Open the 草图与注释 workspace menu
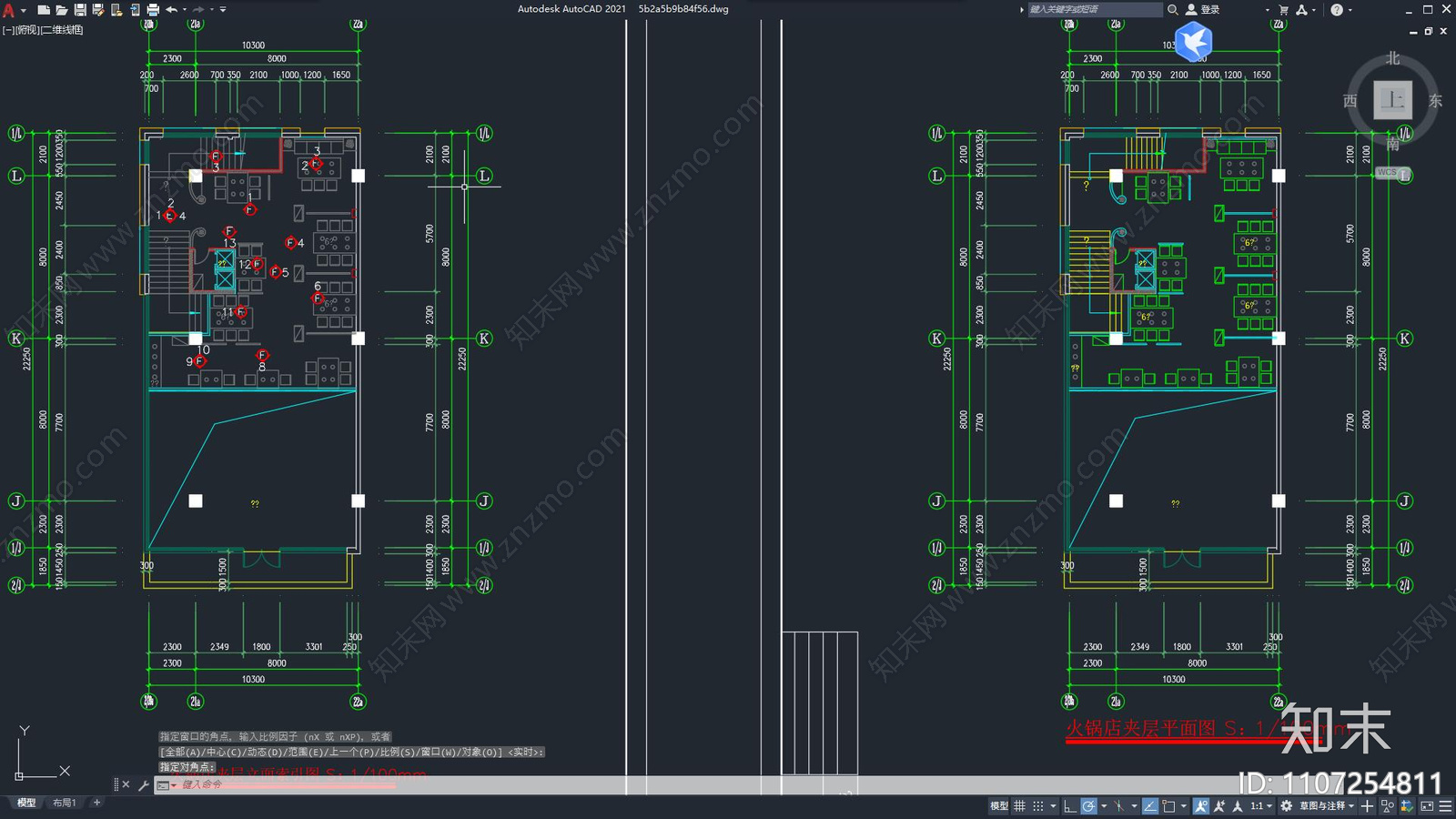 [1327, 805]
